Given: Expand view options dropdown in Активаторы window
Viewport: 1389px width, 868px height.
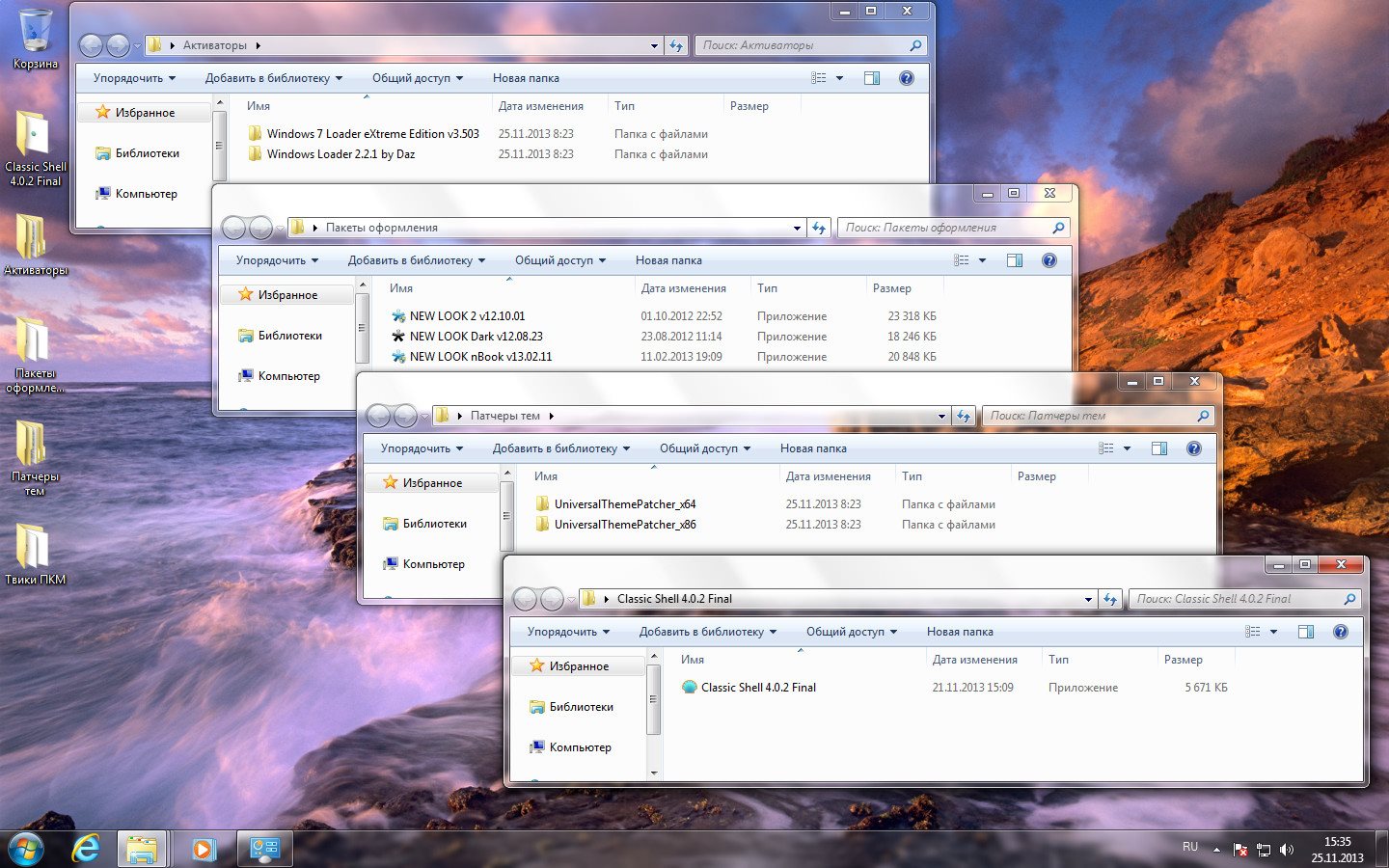Looking at the screenshot, I should click(839, 78).
